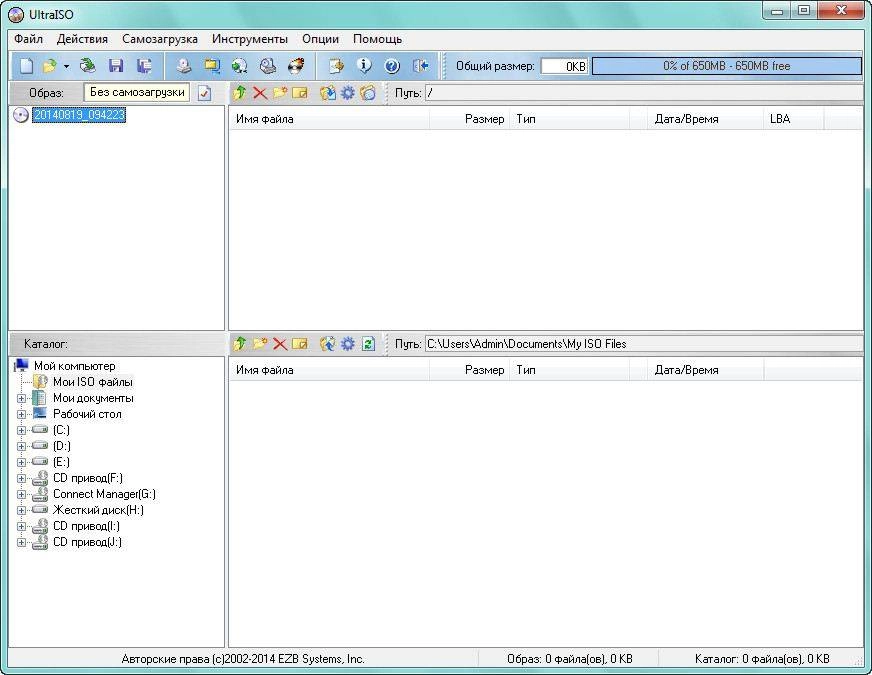Expand the Мои документы tree node
This screenshot has width=872, height=675.
pyautogui.click(x=21, y=398)
